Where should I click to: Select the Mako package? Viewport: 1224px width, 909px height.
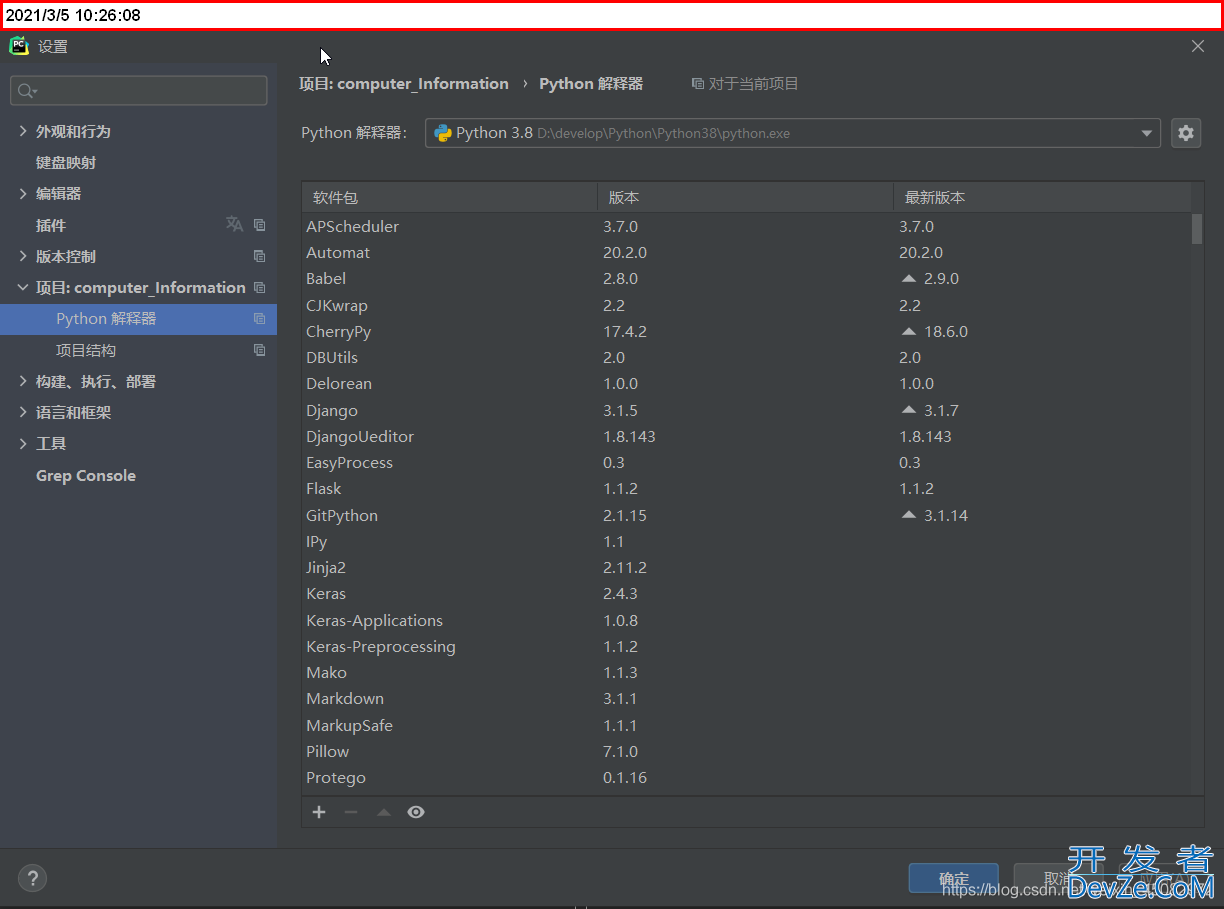coord(746,672)
